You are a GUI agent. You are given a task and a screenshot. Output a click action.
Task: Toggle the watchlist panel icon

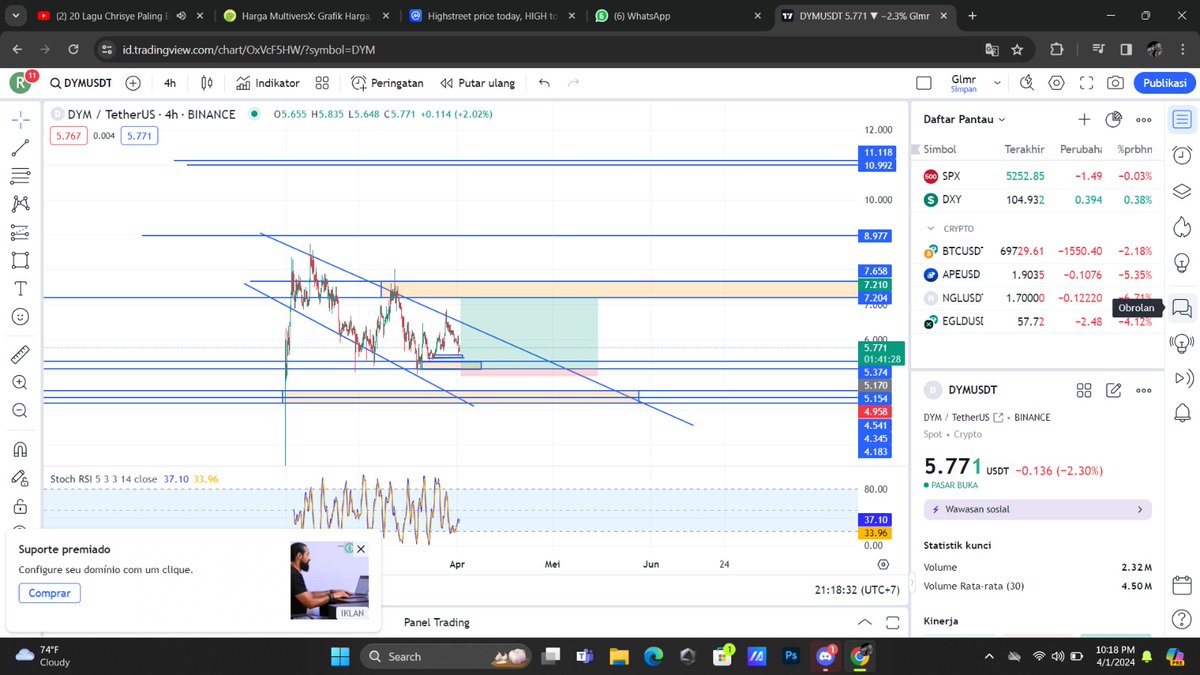(1181, 120)
